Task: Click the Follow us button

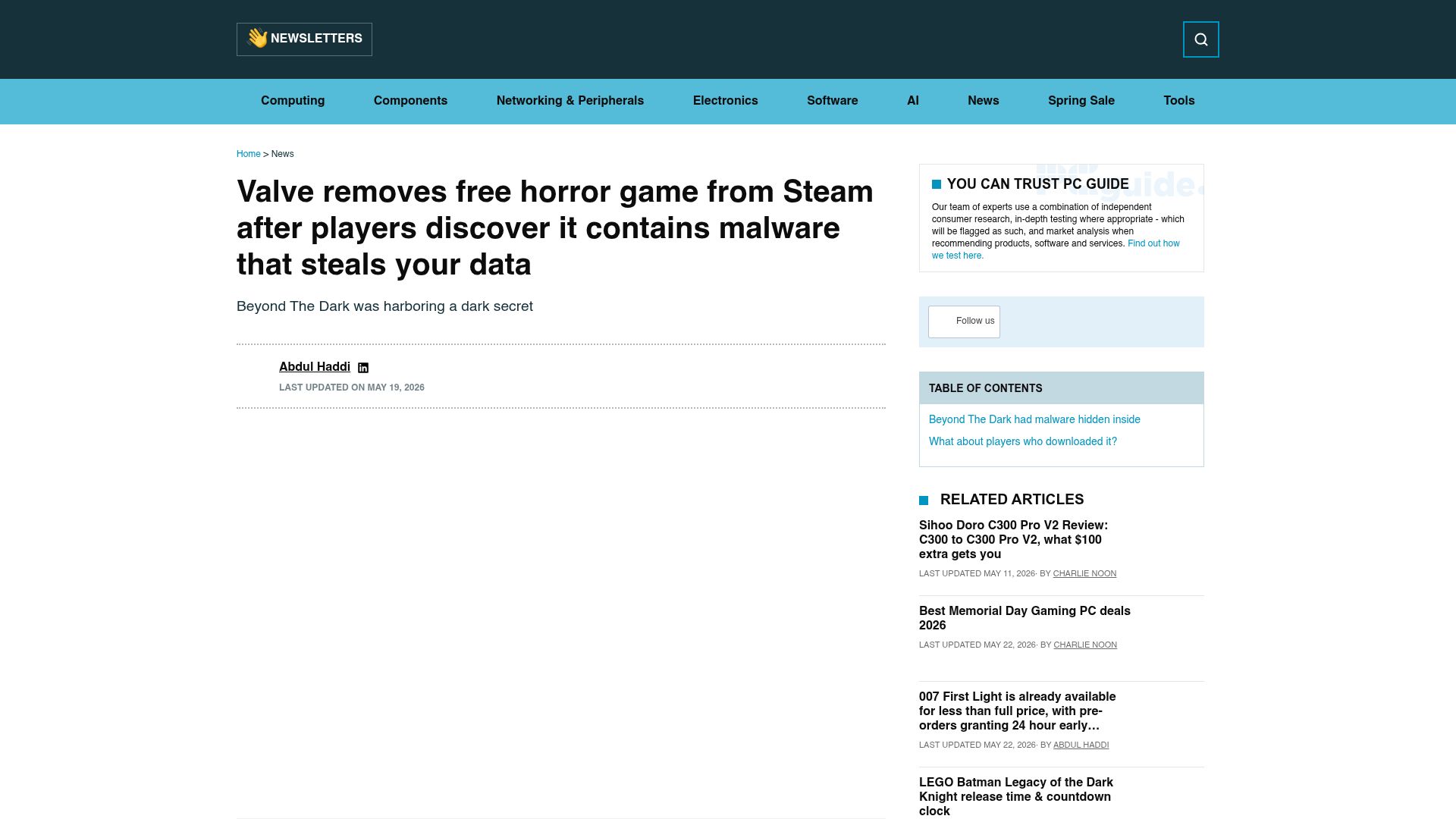Action: coord(964,322)
